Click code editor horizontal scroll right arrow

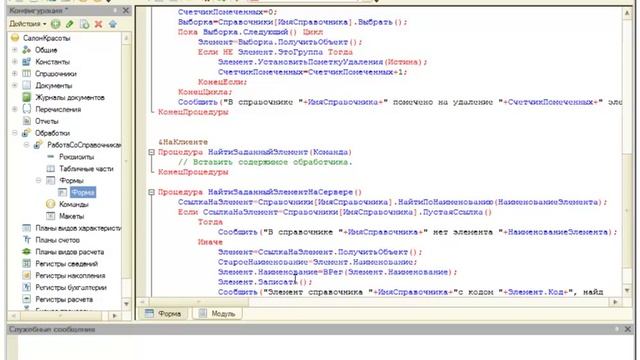coord(616,302)
